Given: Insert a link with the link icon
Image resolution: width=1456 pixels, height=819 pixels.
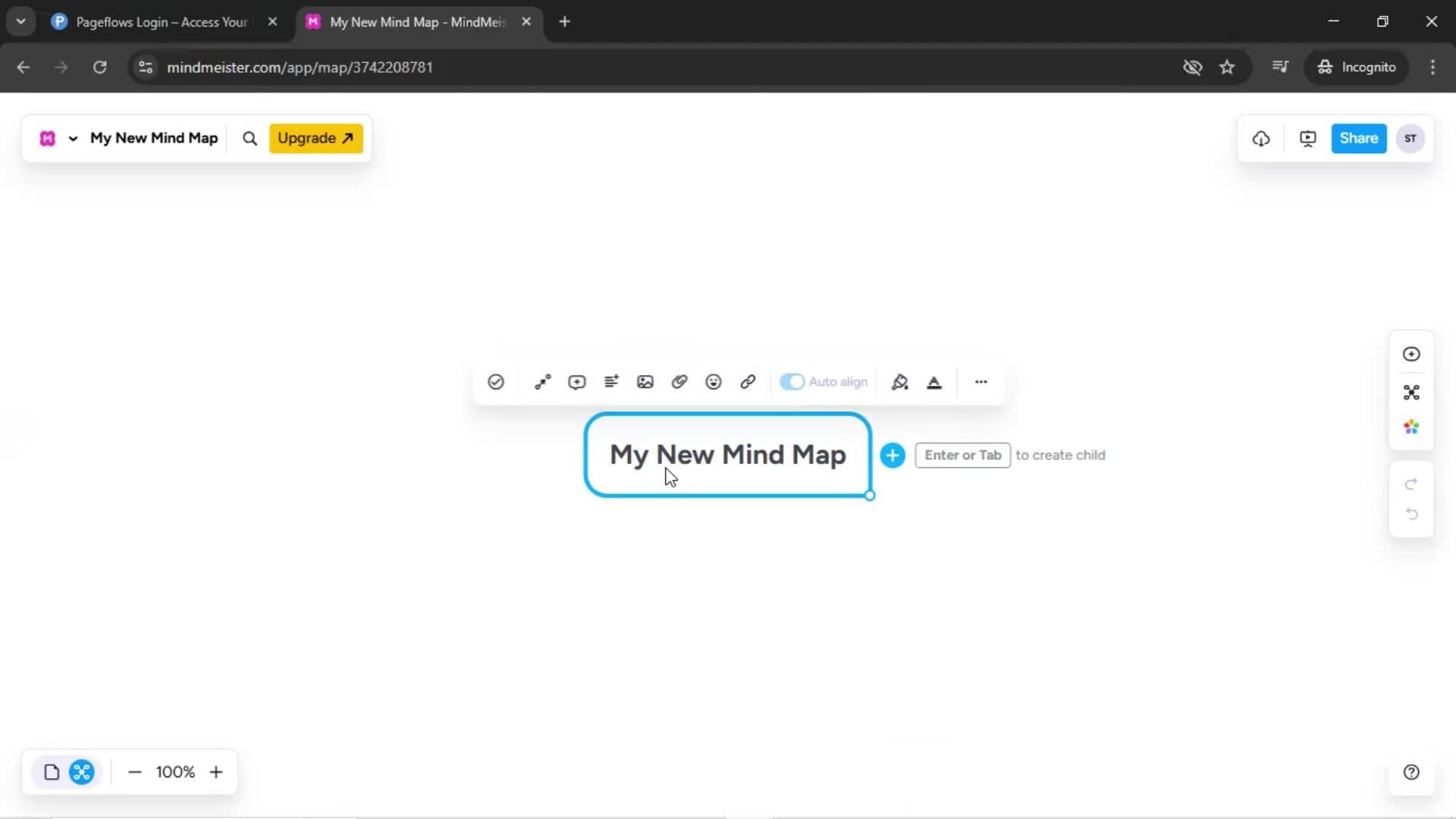Looking at the screenshot, I should (x=748, y=381).
